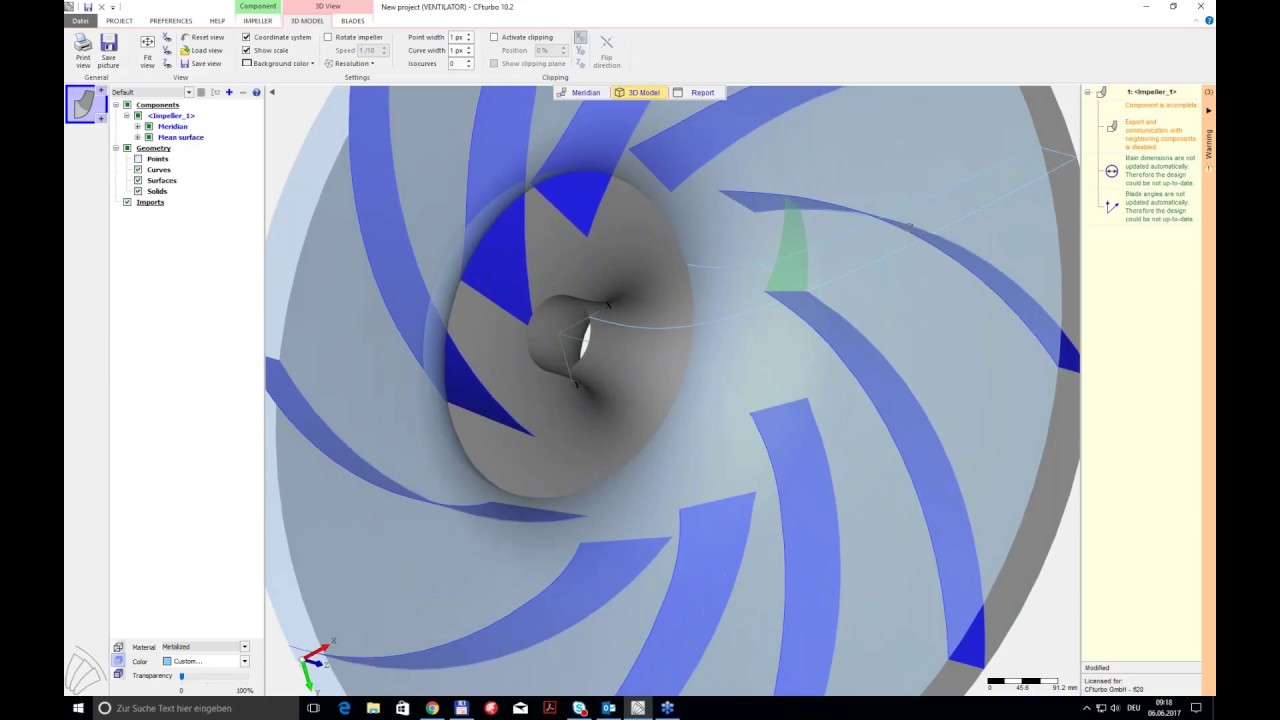The width and height of the screenshot is (1280, 720).
Task: Open the PROJECT ribbon tab
Action: [119, 21]
